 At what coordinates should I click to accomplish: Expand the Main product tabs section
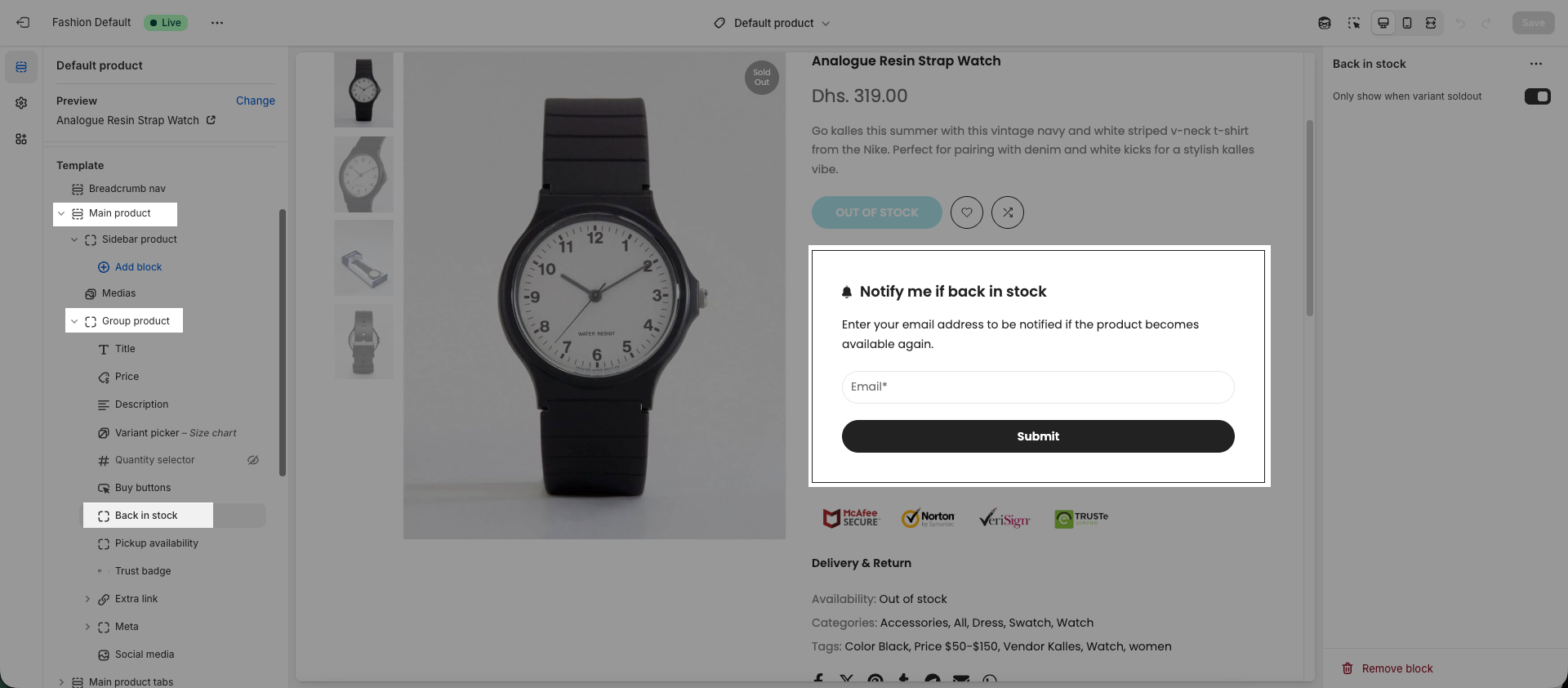click(61, 682)
